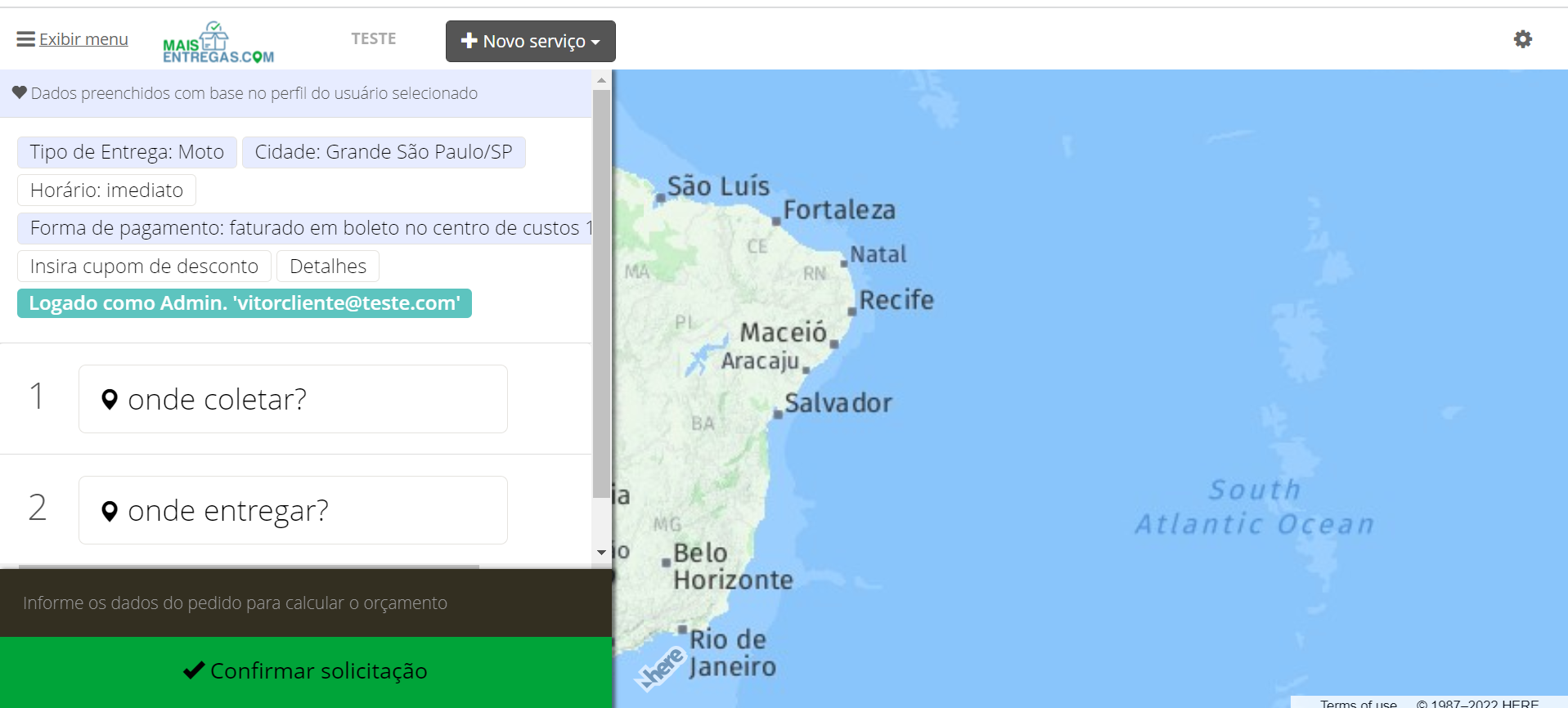This screenshot has width=1568, height=708.
Task: Click Horário: imediato button
Action: tap(106, 190)
